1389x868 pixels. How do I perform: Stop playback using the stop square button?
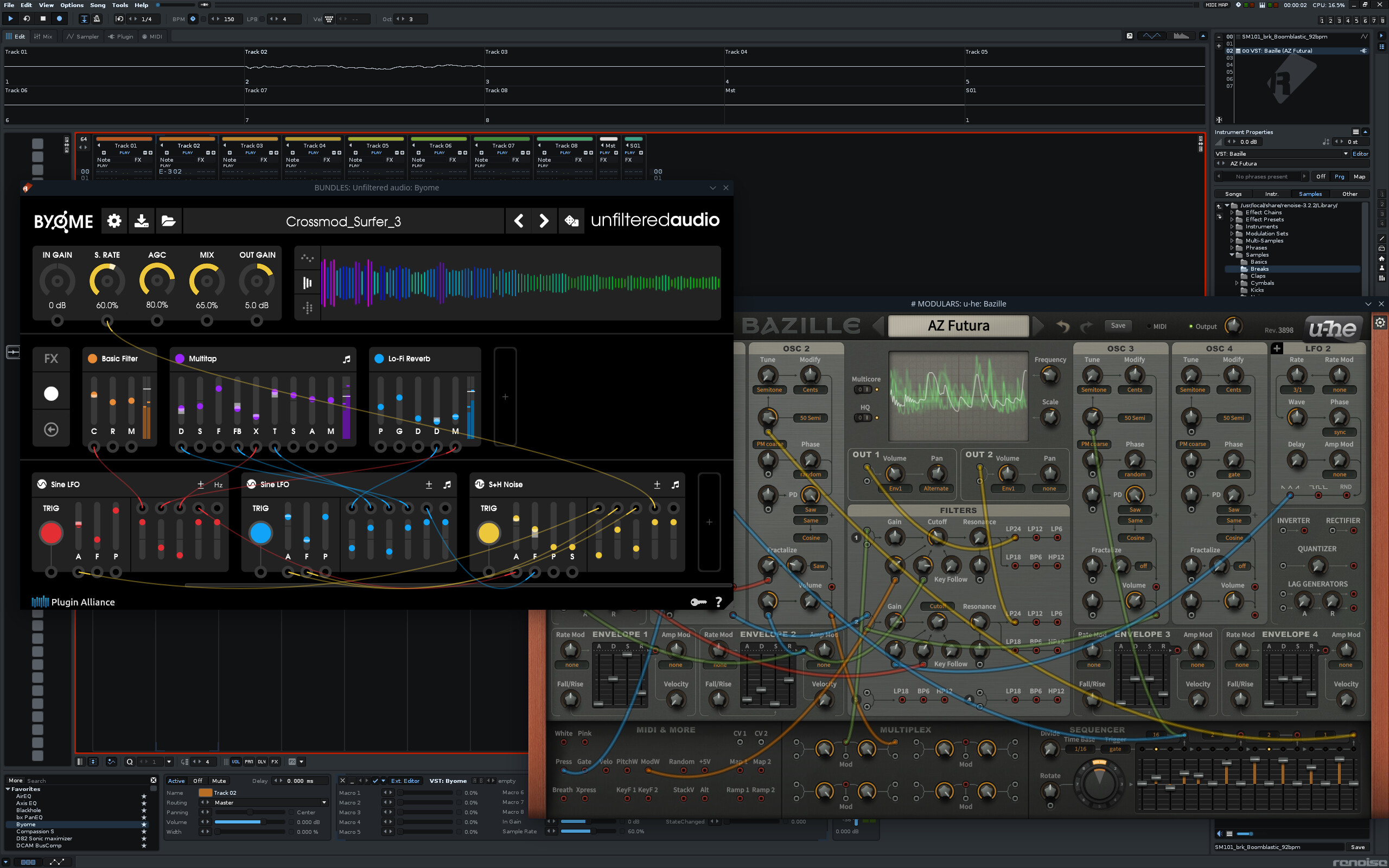click(43, 19)
